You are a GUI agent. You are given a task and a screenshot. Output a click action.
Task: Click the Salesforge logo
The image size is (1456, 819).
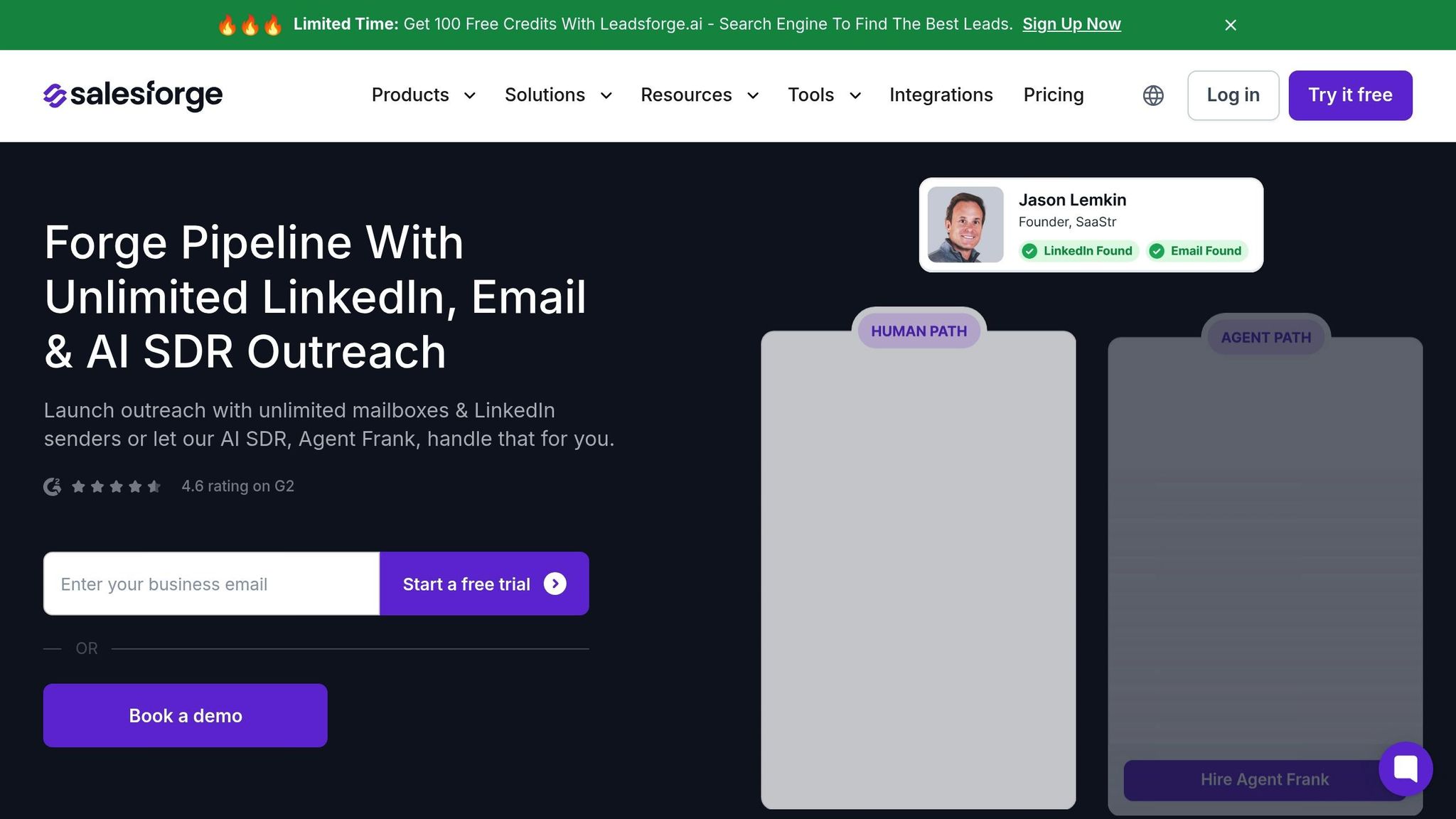[133, 95]
